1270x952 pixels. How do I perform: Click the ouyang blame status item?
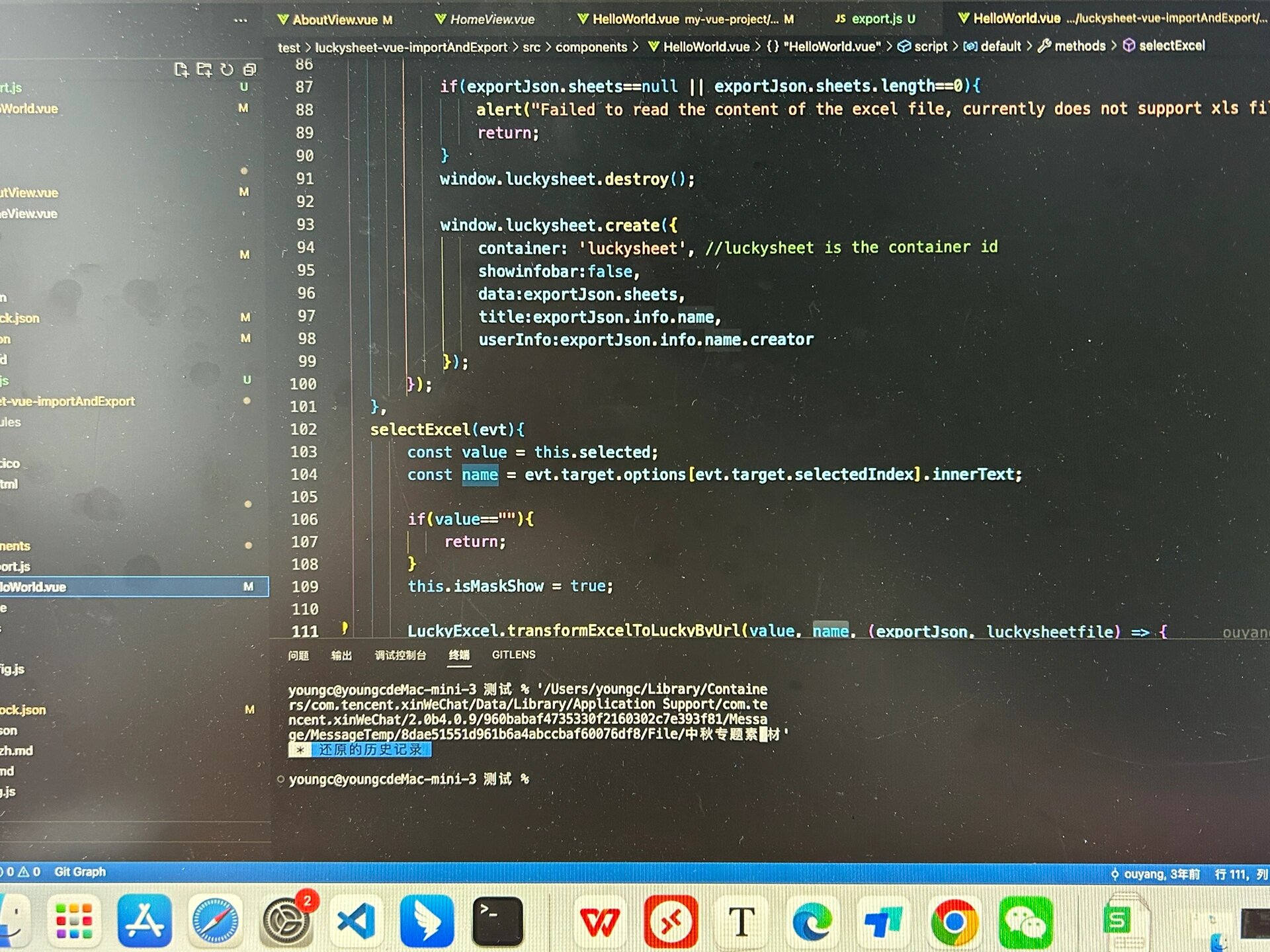1155,874
